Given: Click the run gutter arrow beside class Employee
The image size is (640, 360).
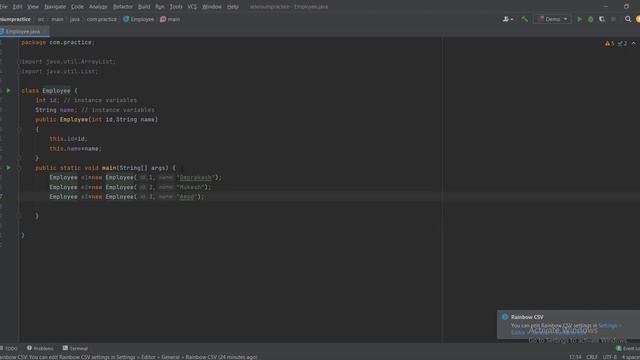Looking at the screenshot, I should tap(8, 90).
